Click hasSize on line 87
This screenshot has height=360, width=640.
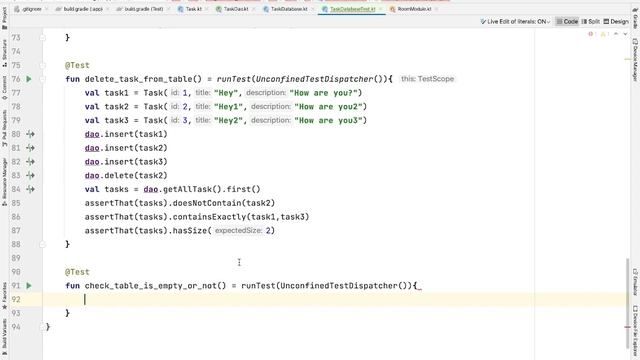(x=190, y=231)
